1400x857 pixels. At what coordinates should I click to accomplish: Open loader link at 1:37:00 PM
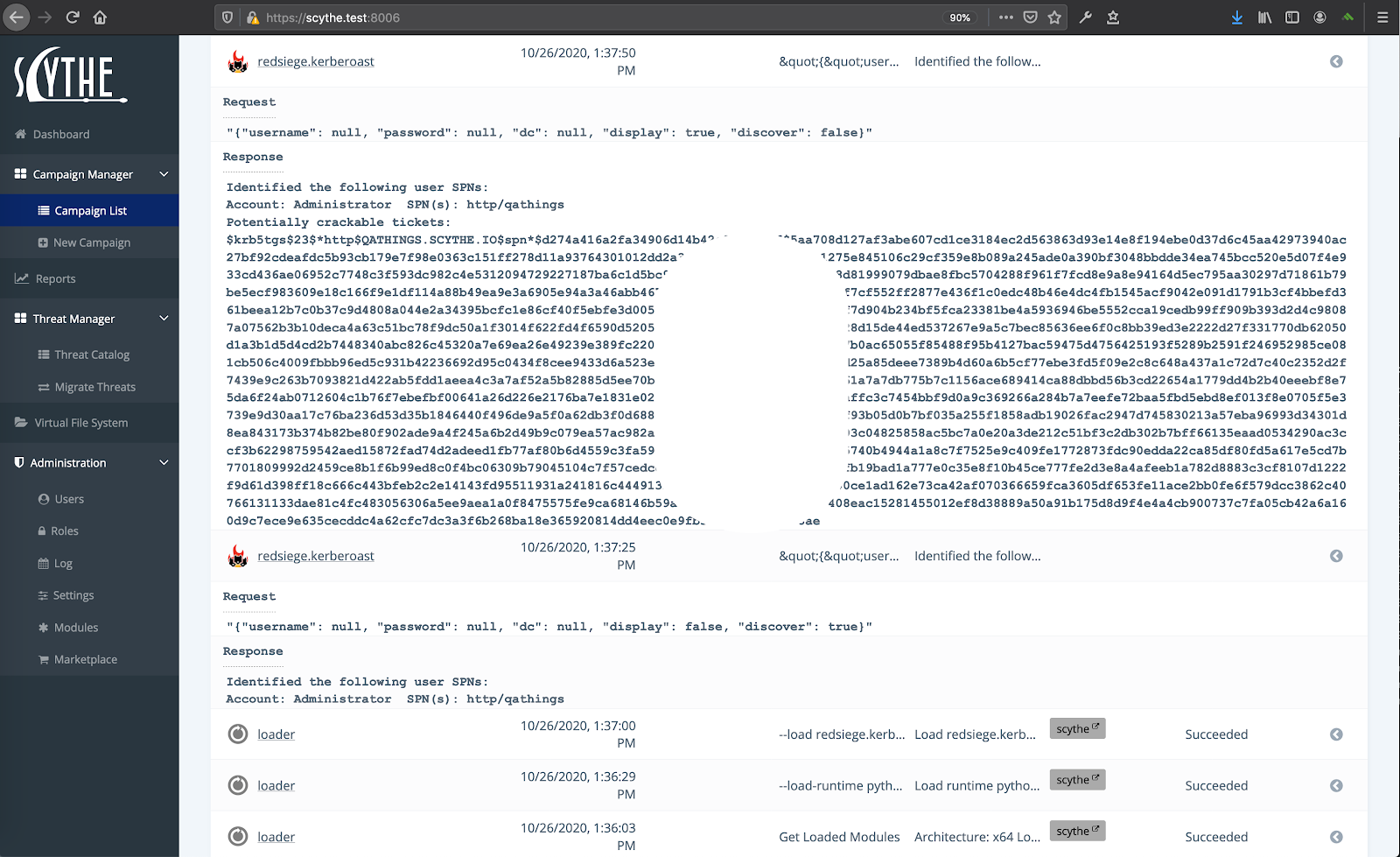tap(276, 734)
